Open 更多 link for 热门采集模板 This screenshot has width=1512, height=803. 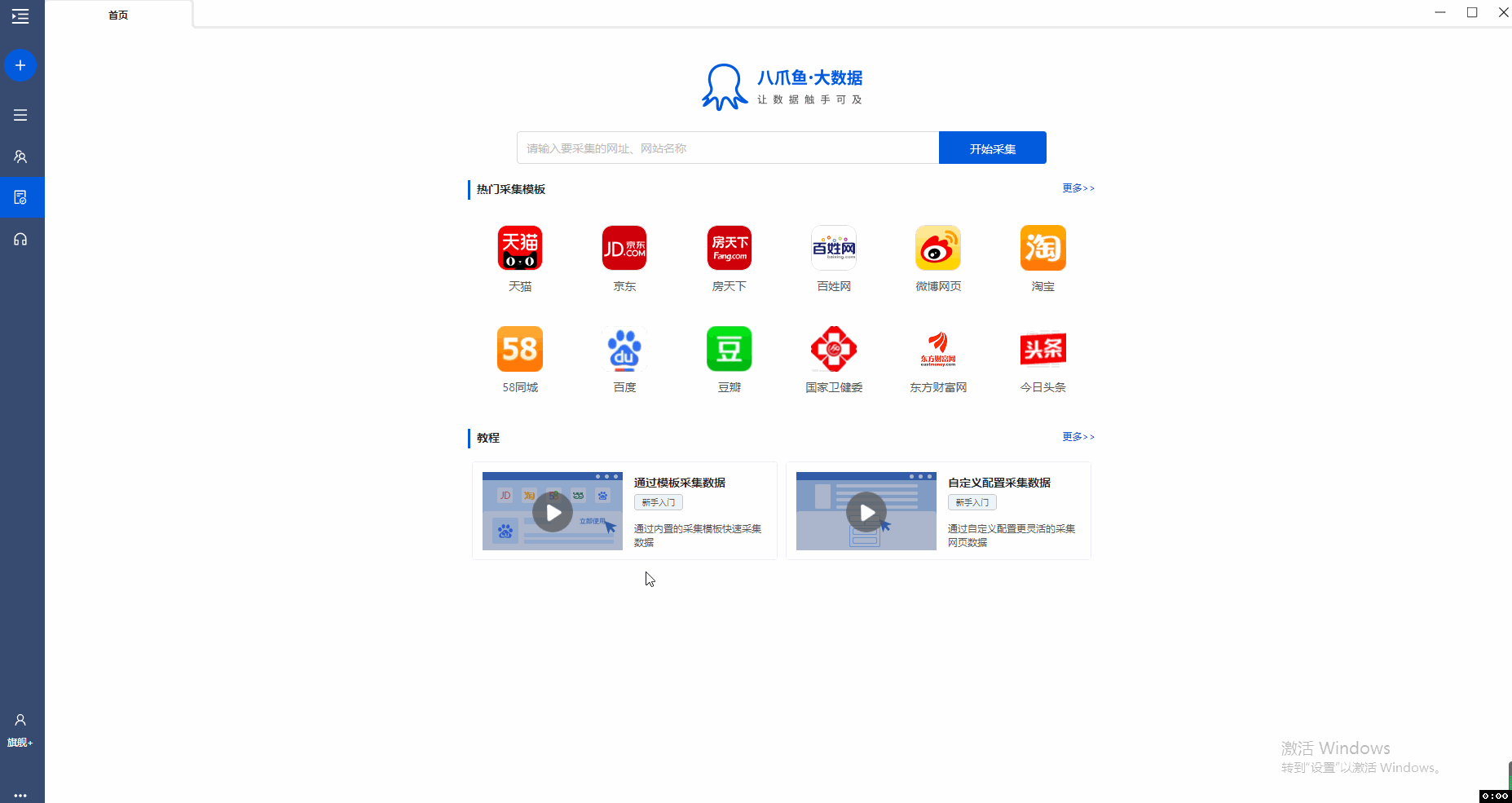[1078, 188]
